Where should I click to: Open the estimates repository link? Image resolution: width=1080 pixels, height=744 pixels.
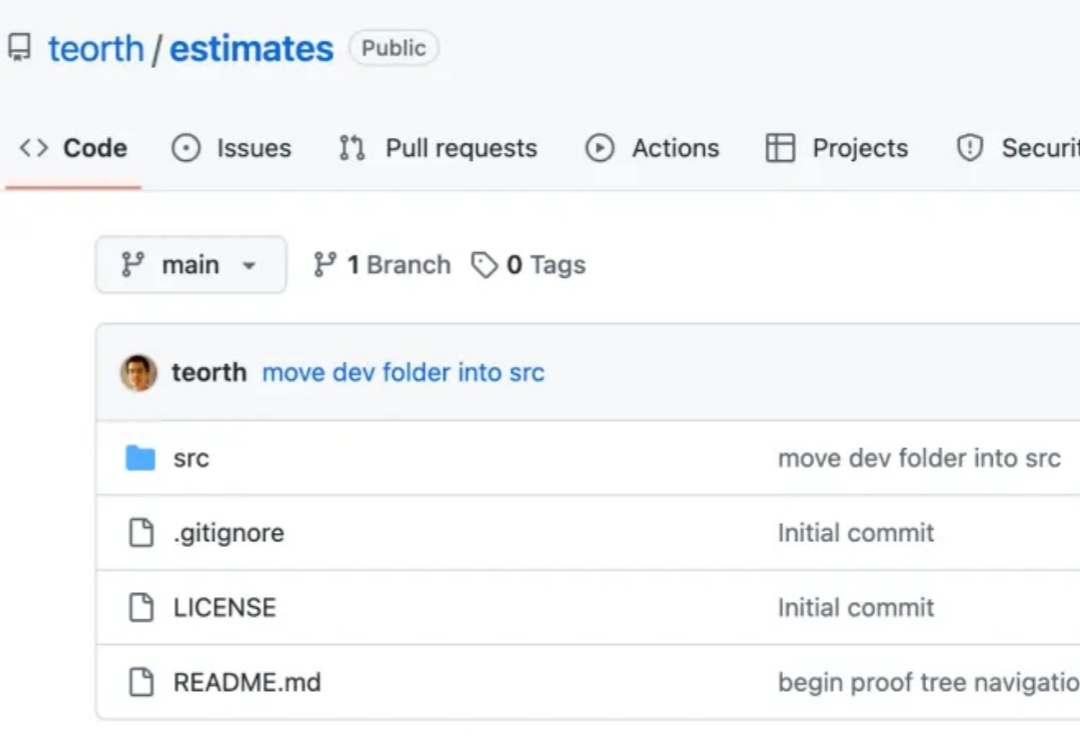pos(251,49)
